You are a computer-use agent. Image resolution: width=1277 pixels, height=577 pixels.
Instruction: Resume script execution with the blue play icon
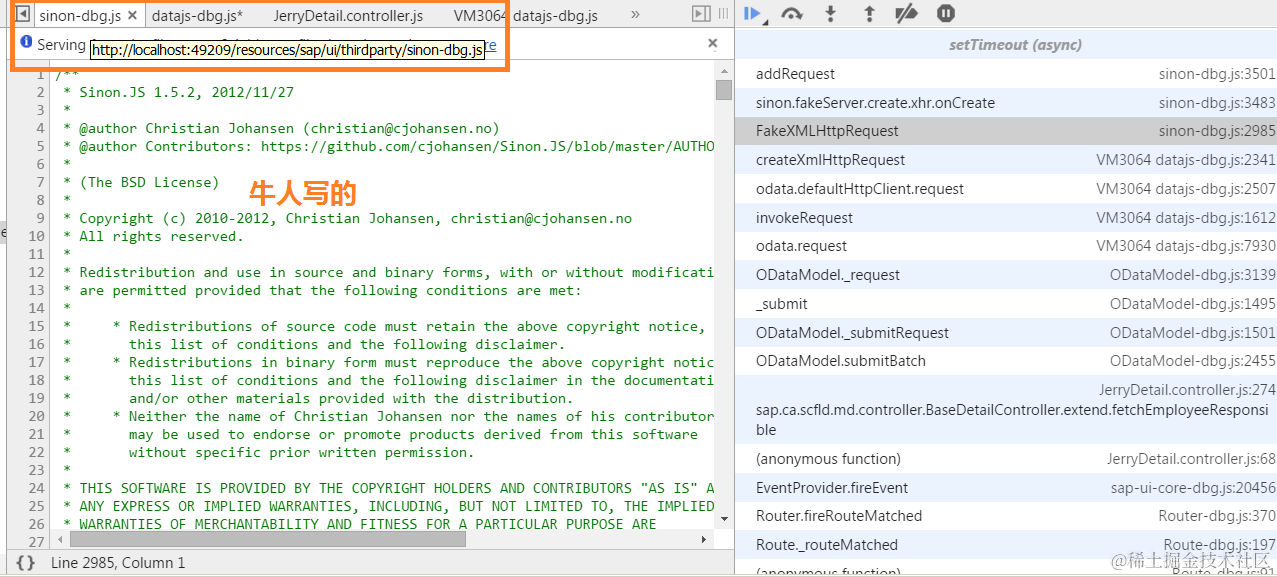point(753,14)
